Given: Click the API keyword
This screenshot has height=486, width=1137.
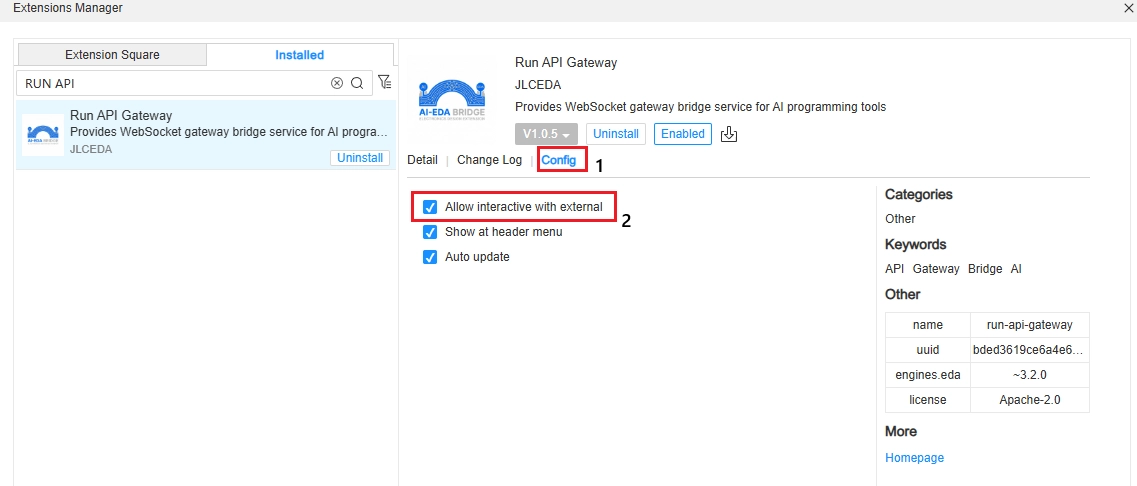Looking at the screenshot, I should pyautogui.click(x=895, y=268).
